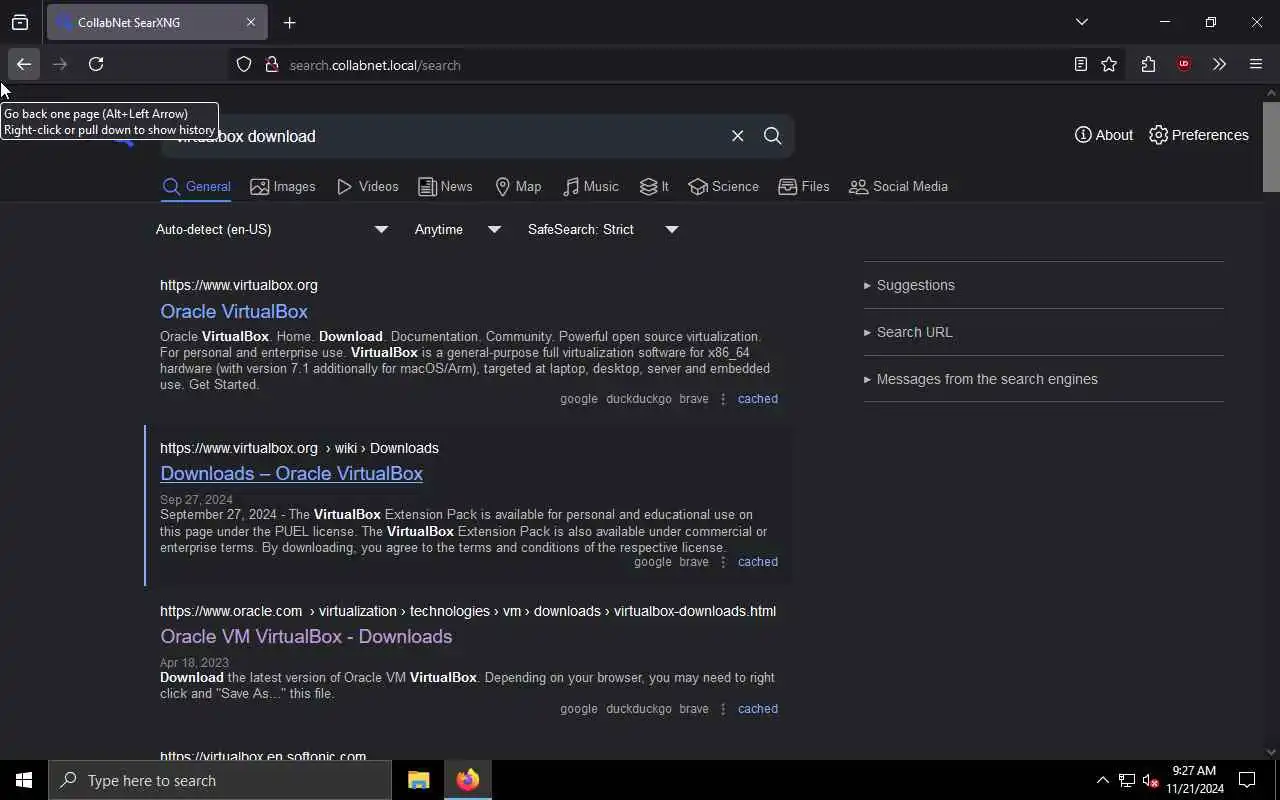1280x800 pixels.
Task: Open language dropdown Auto-detect (en-US)
Action: pos(272,230)
